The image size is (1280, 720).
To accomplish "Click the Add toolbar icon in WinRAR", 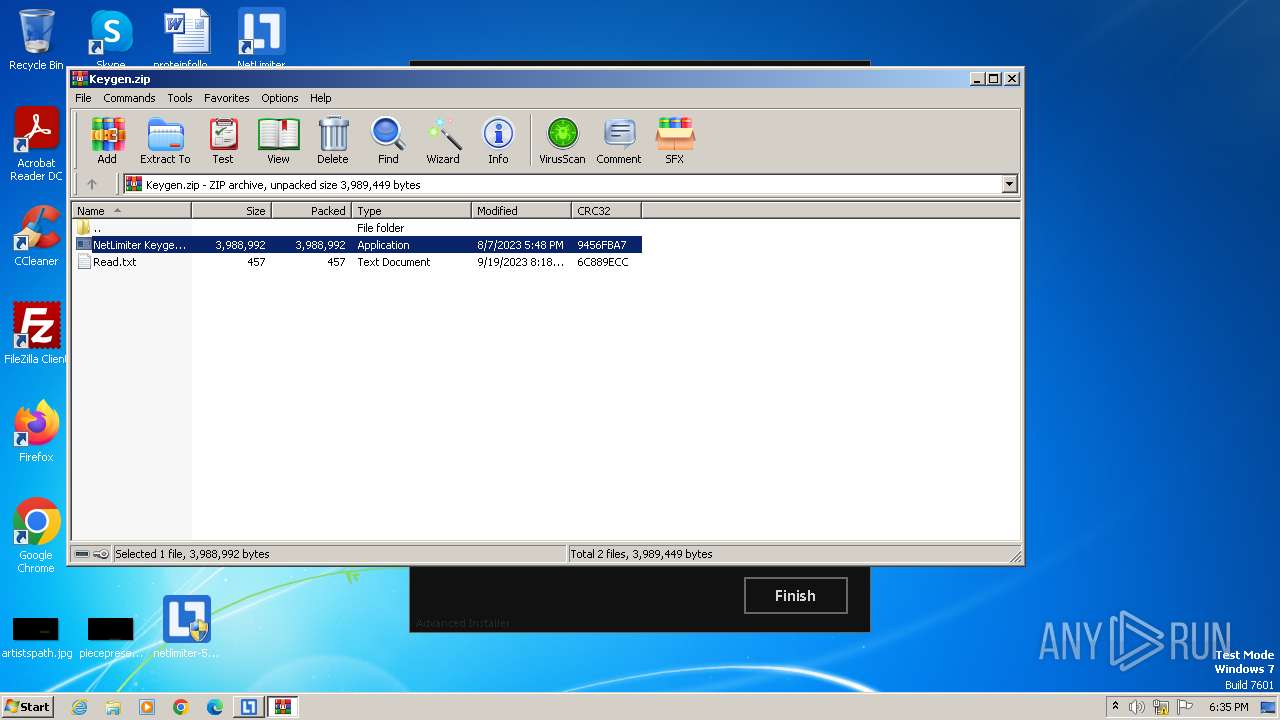I will click(x=107, y=141).
